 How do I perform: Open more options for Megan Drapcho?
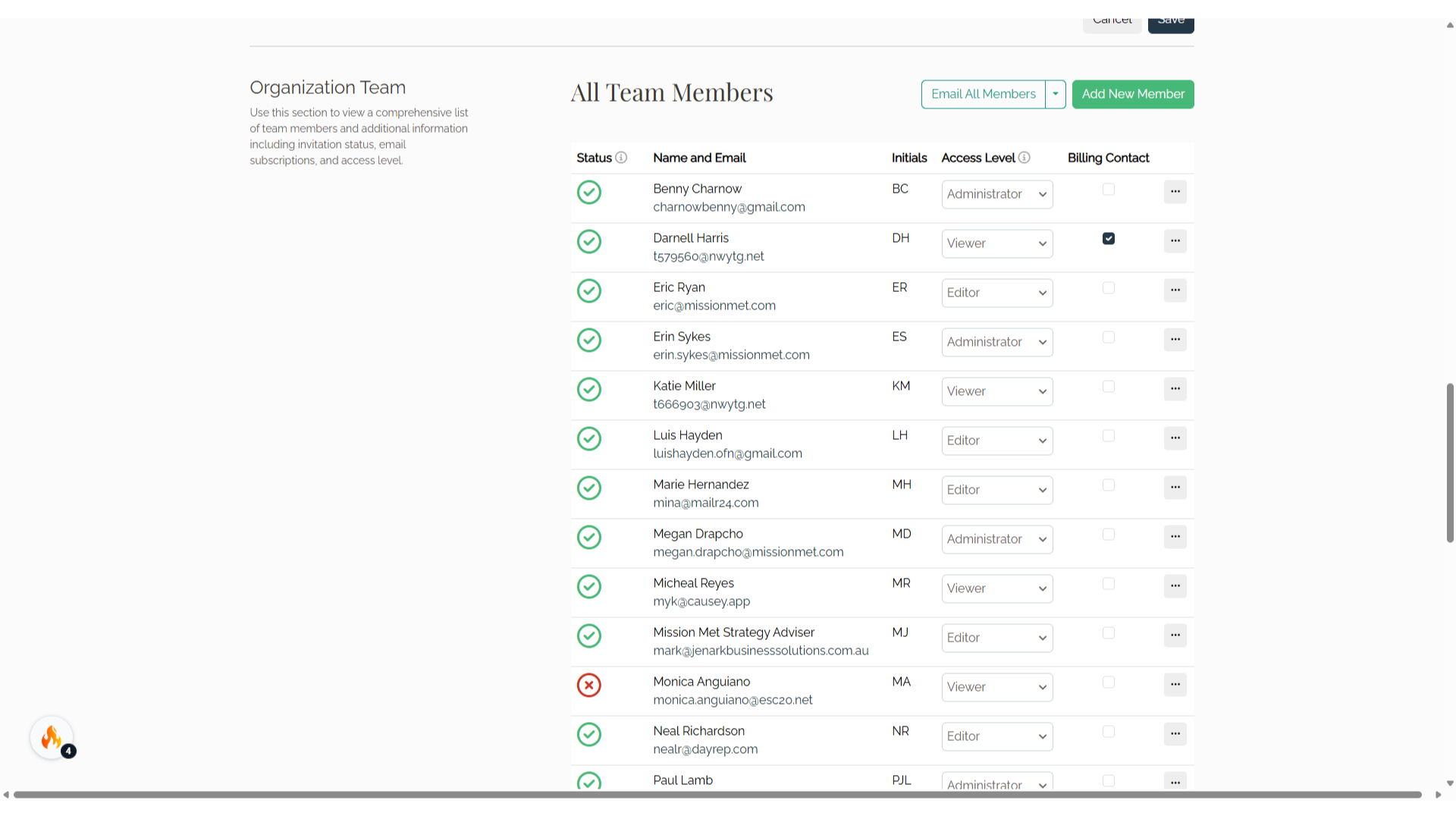click(x=1175, y=537)
